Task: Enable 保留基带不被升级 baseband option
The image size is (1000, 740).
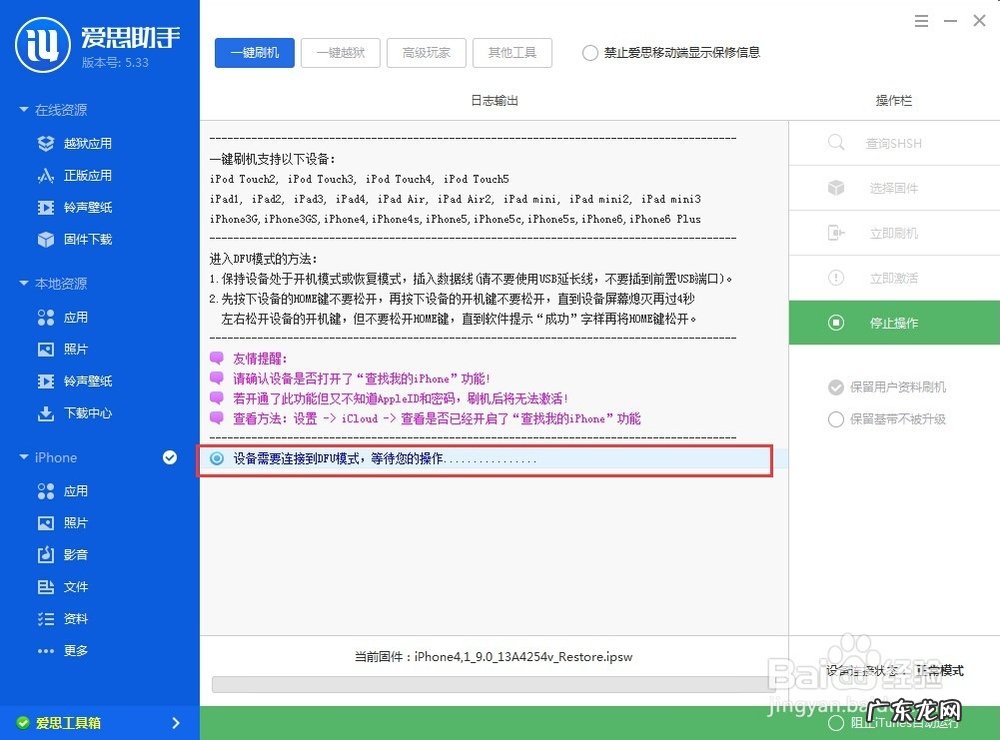Action: [x=837, y=419]
